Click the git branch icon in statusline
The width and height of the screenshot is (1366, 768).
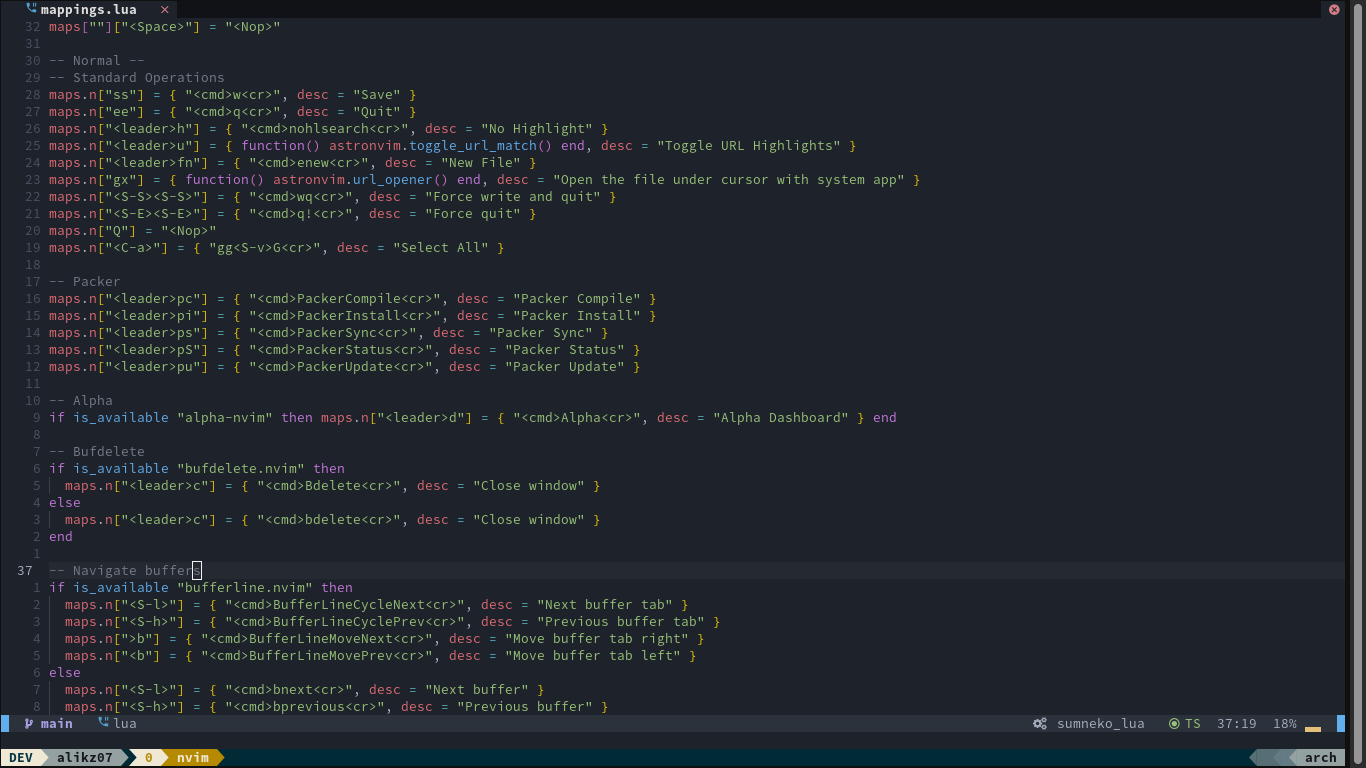pos(30,723)
